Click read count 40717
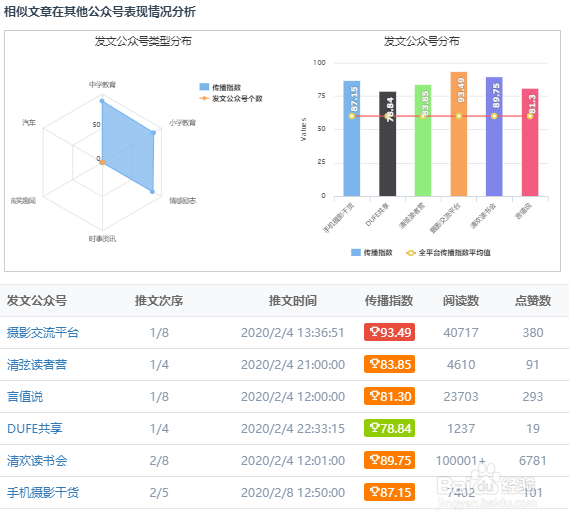 461,332
